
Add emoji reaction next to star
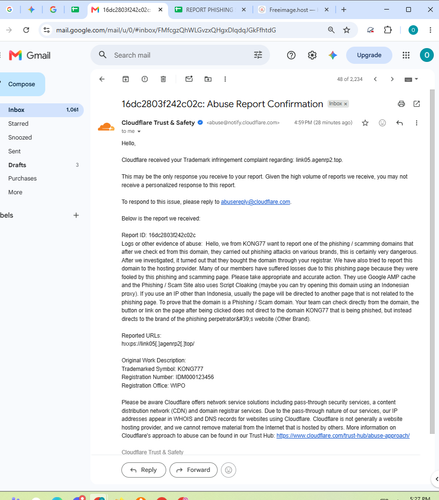pyautogui.click(x=382, y=123)
